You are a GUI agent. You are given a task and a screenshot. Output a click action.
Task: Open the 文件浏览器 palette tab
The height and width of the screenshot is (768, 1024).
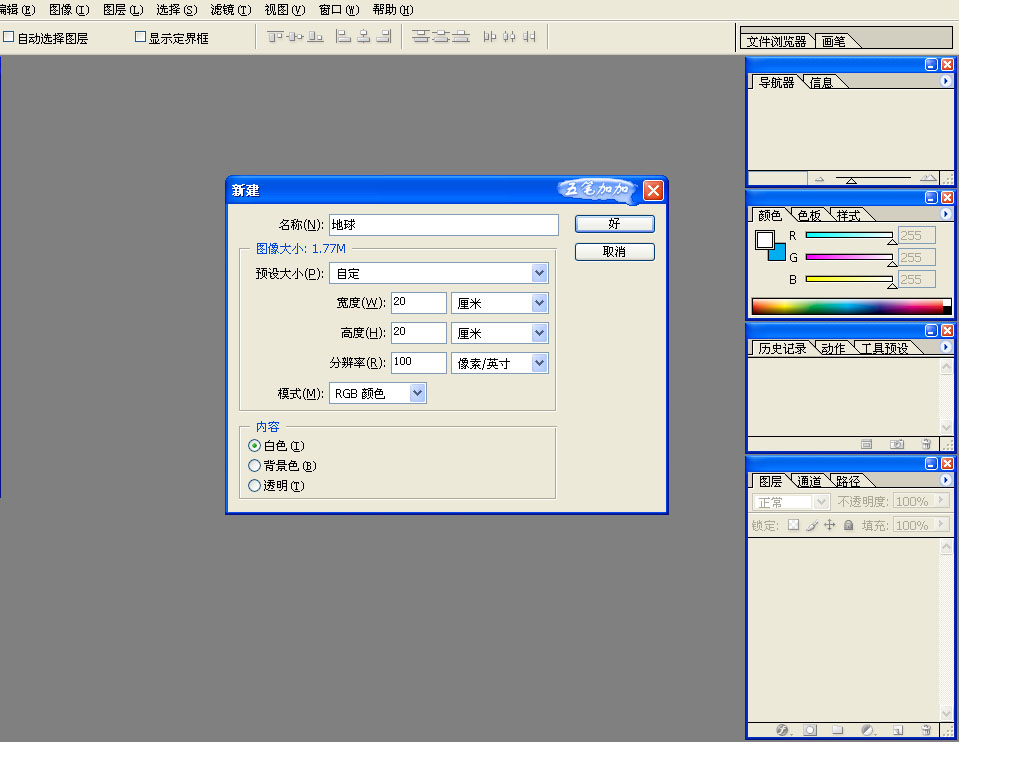[x=776, y=42]
